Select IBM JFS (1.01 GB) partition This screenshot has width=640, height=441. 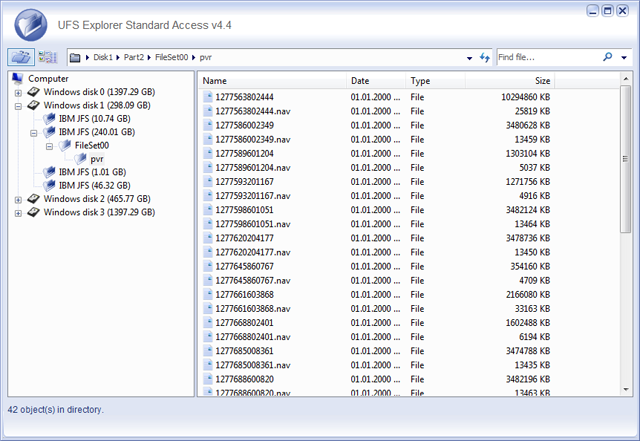pos(92,172)
